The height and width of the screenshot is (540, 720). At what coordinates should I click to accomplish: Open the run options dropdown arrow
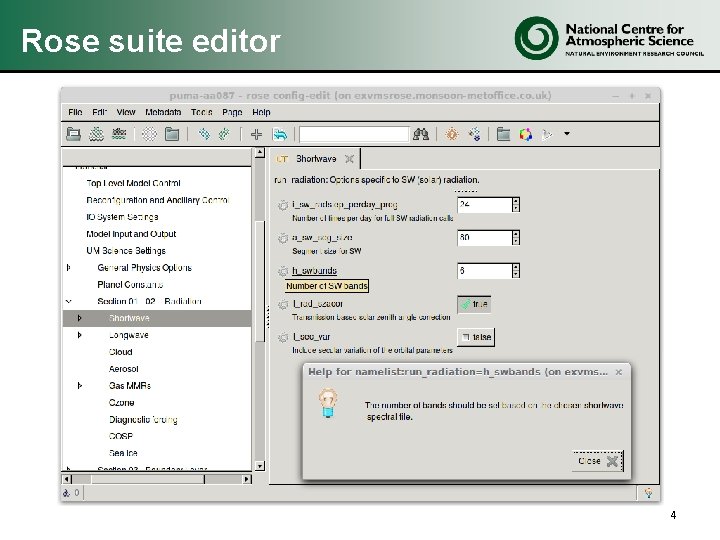(x=567, y=134)
